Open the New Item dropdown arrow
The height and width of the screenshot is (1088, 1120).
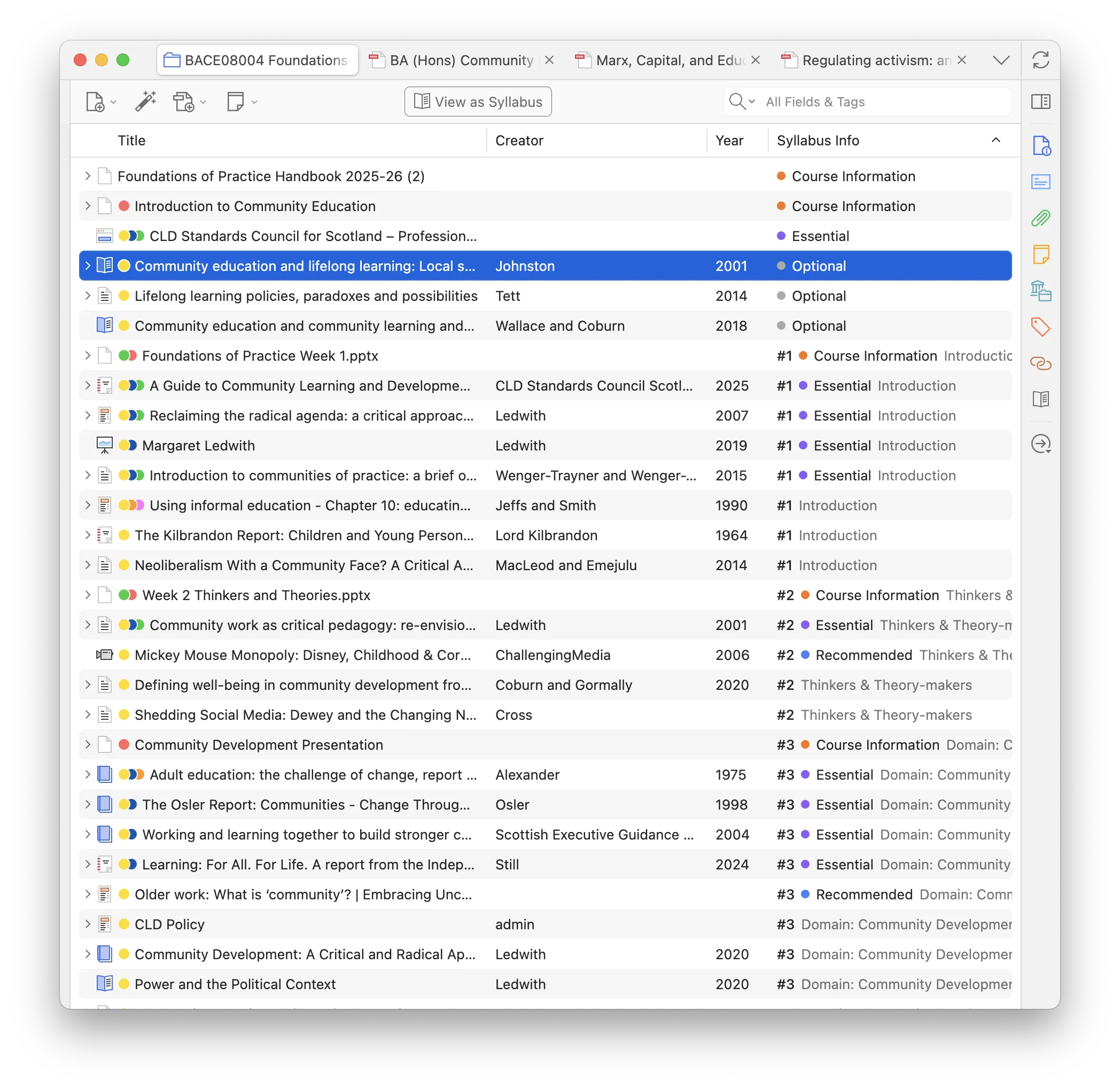(113, 102)
